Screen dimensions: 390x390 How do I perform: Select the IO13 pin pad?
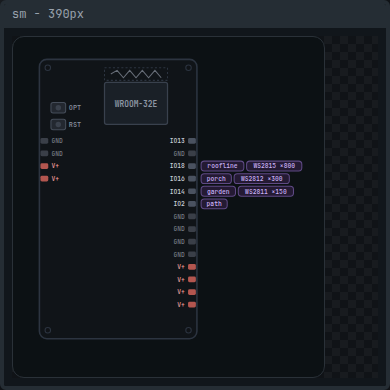click(192, 141)
